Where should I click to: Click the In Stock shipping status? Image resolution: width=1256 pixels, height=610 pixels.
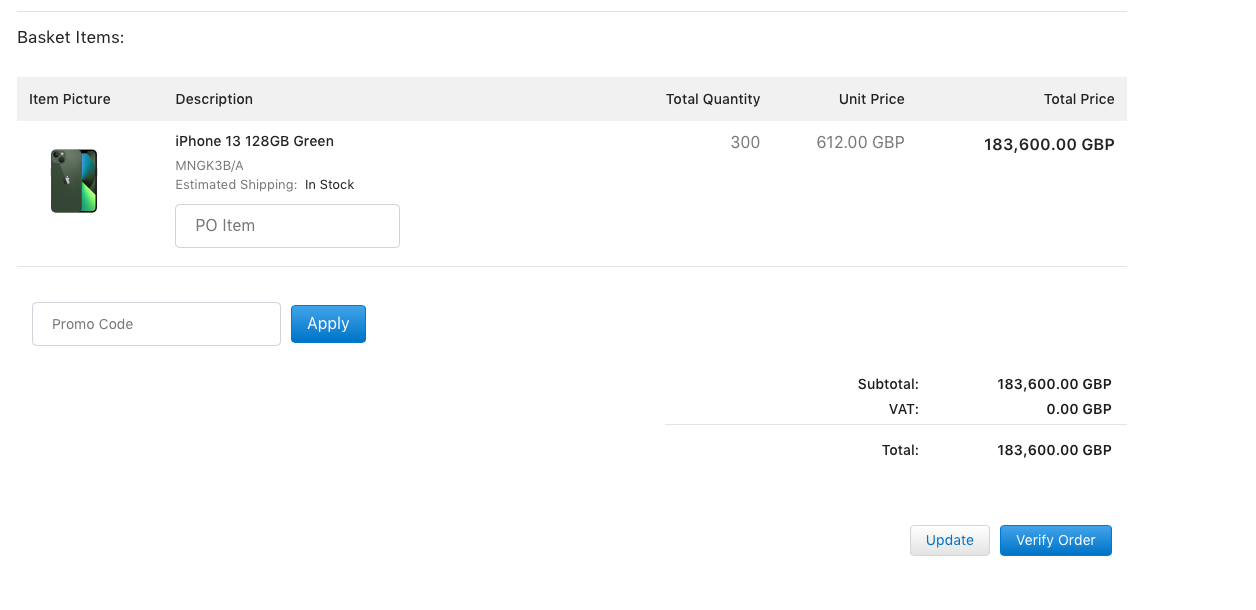[329, 185]
